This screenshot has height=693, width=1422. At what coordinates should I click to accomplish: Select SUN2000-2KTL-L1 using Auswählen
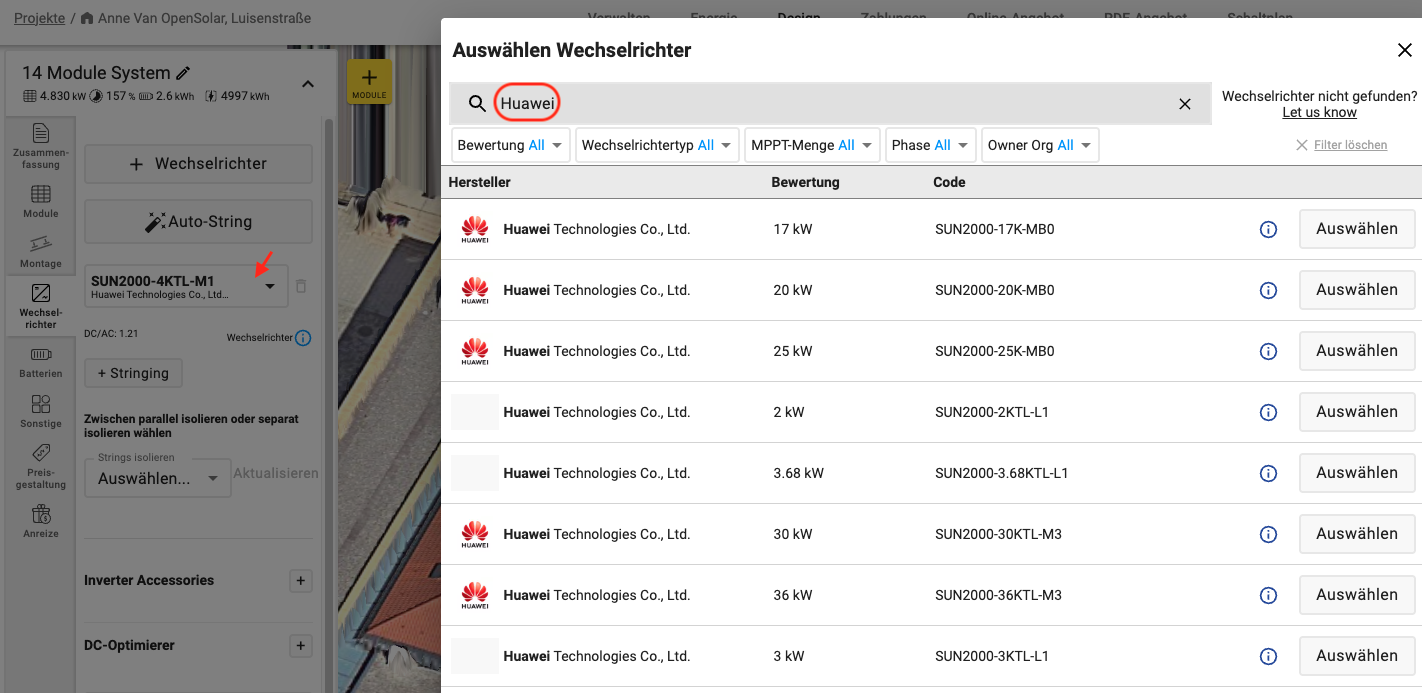1357,412
